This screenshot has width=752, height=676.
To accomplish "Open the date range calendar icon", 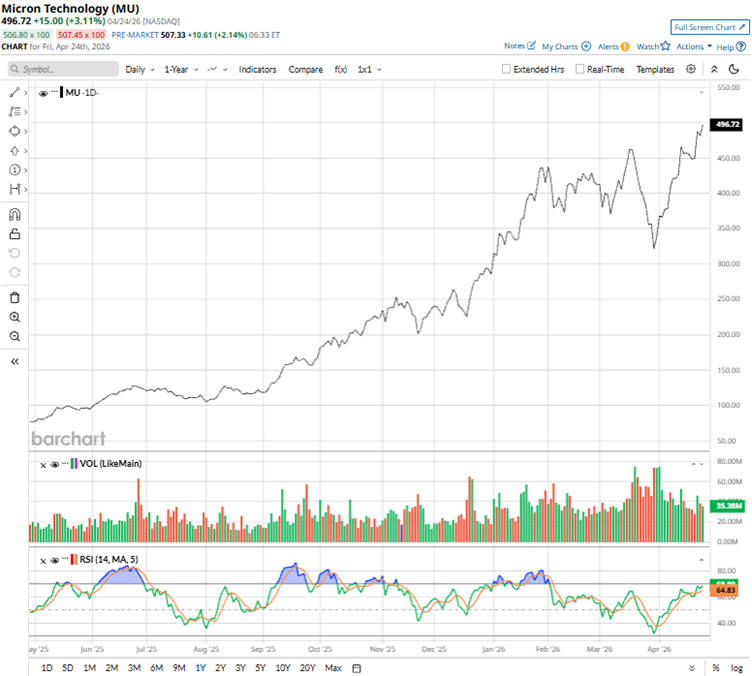I will pyautogui.click(x=356, y=668).
